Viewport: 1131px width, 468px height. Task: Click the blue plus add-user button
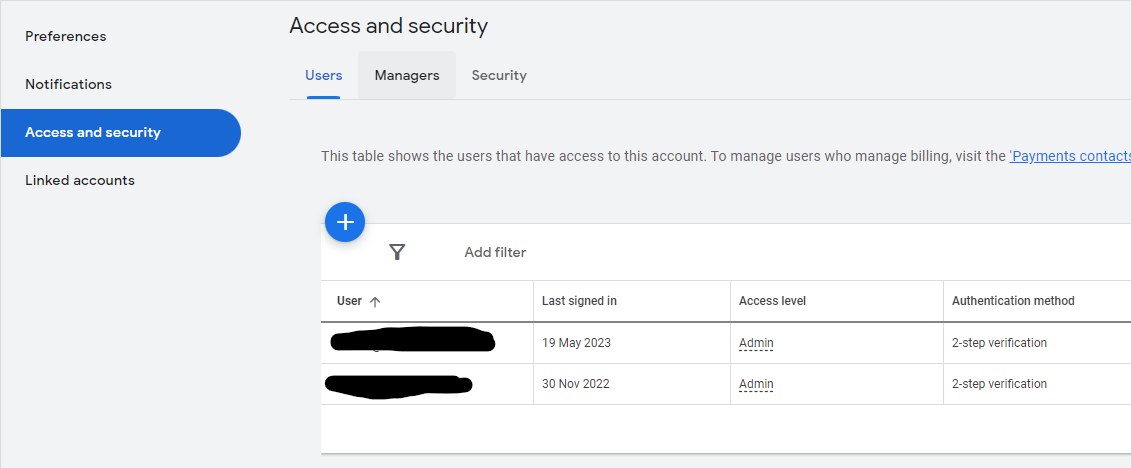pos(345,222)
